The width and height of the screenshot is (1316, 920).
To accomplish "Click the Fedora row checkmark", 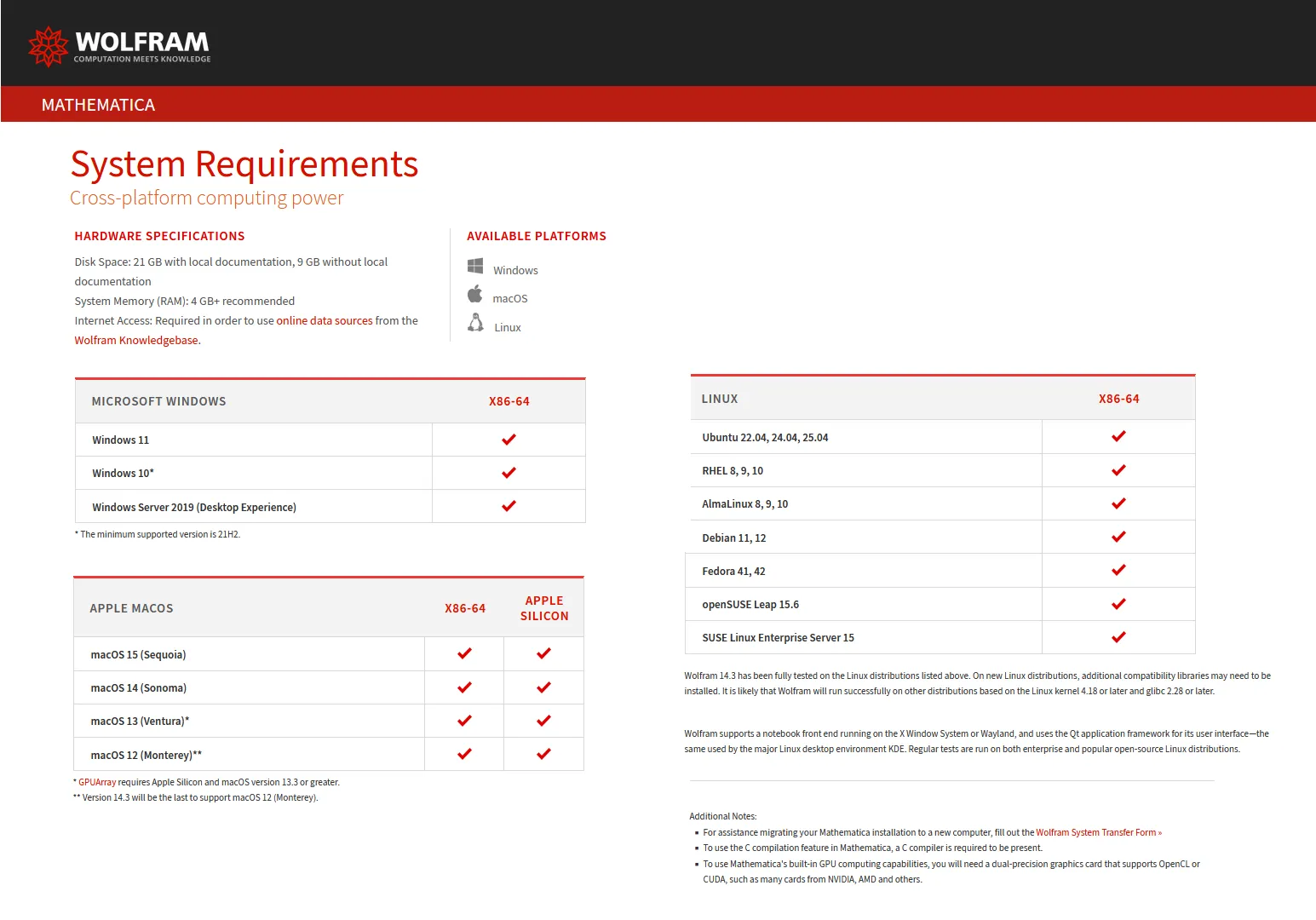I will (x=1118, y=570).
